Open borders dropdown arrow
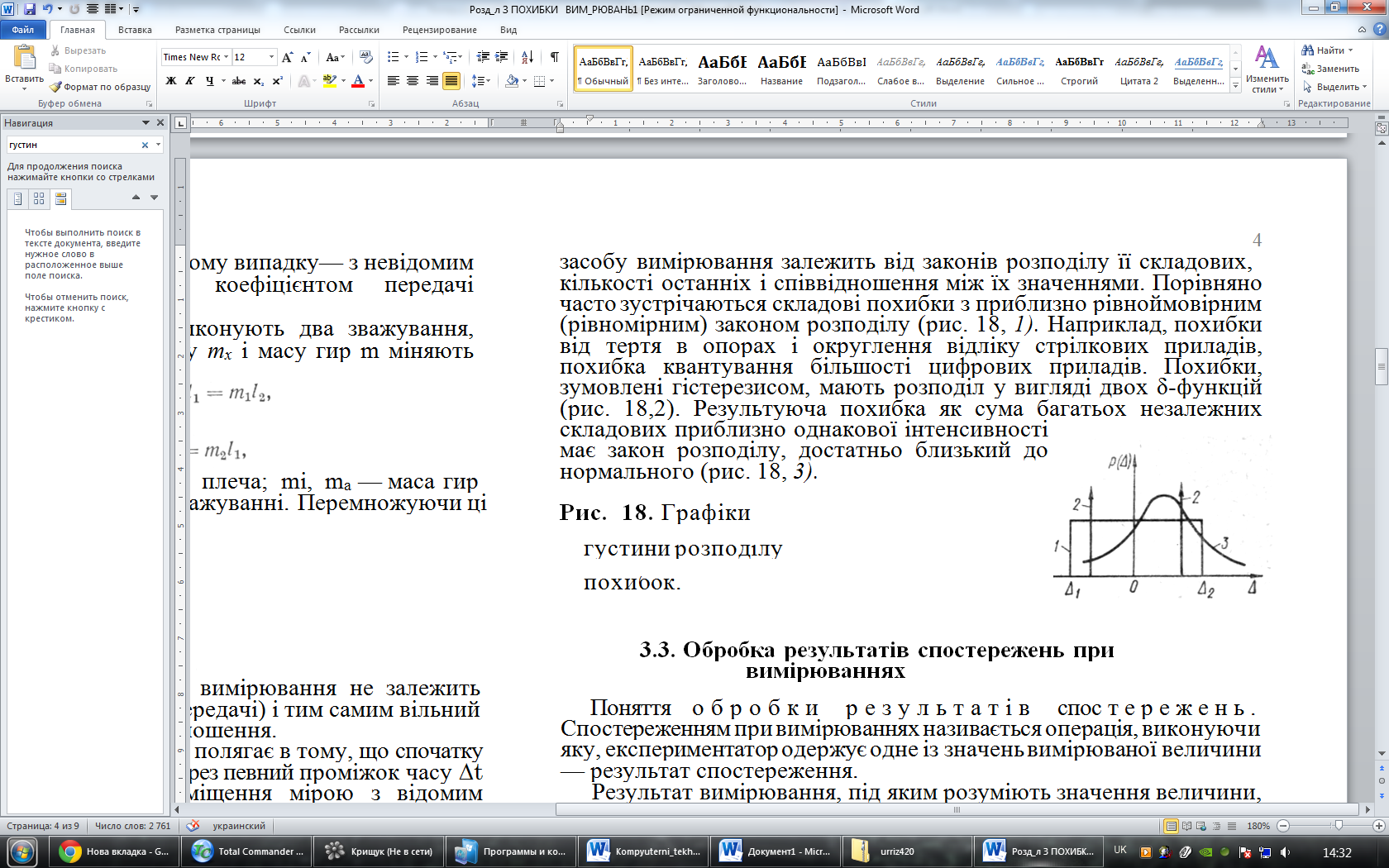 click(551, 81)
